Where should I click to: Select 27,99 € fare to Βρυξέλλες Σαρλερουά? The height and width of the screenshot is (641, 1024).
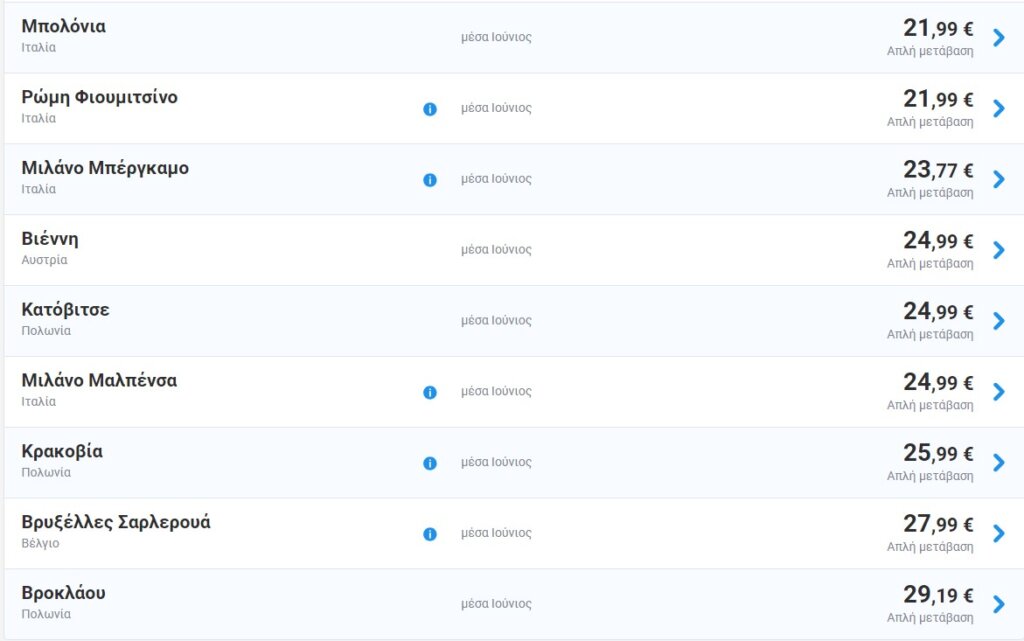(x=937, y=524)
